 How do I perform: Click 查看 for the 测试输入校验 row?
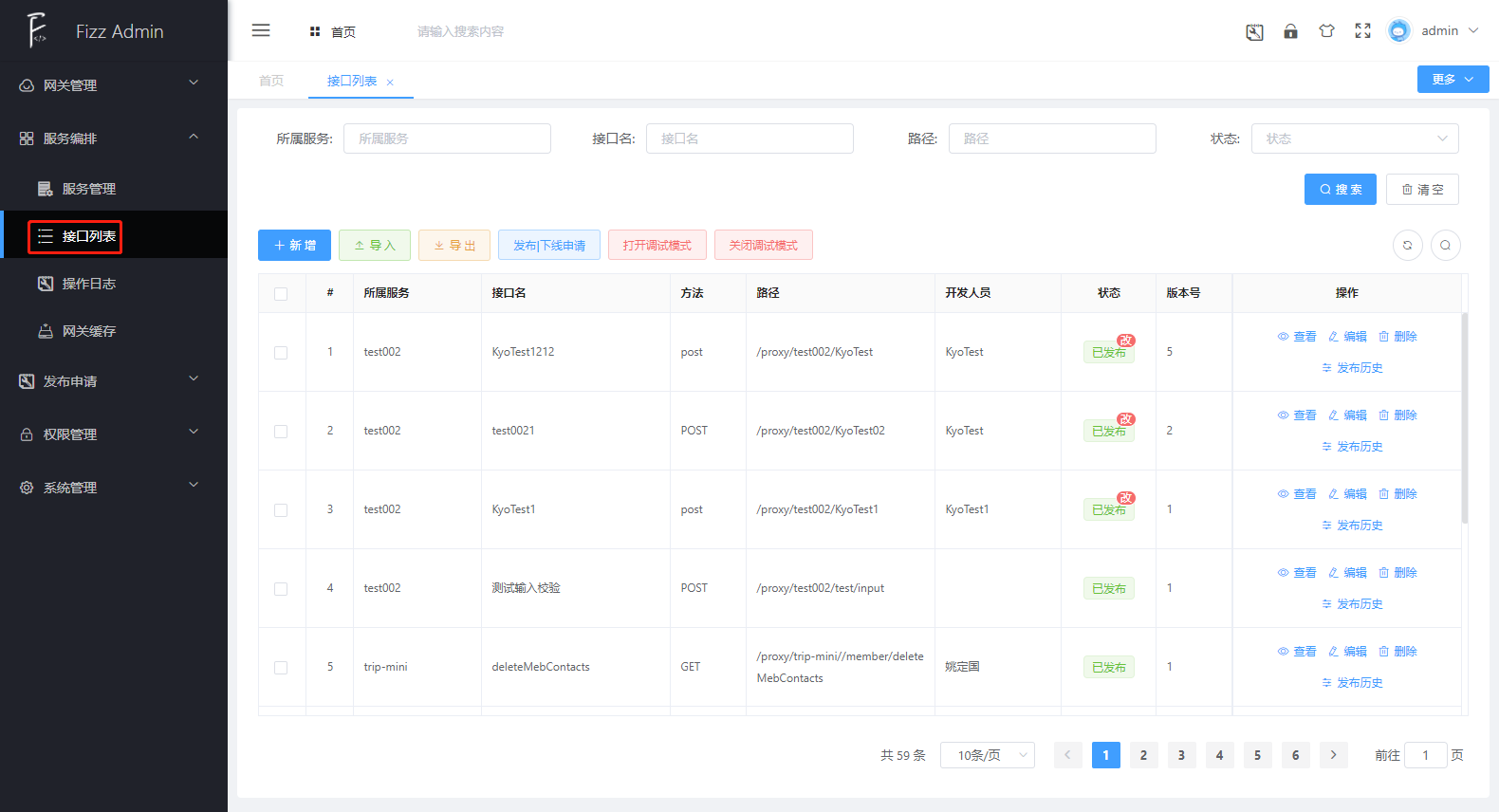[1297, 573]
